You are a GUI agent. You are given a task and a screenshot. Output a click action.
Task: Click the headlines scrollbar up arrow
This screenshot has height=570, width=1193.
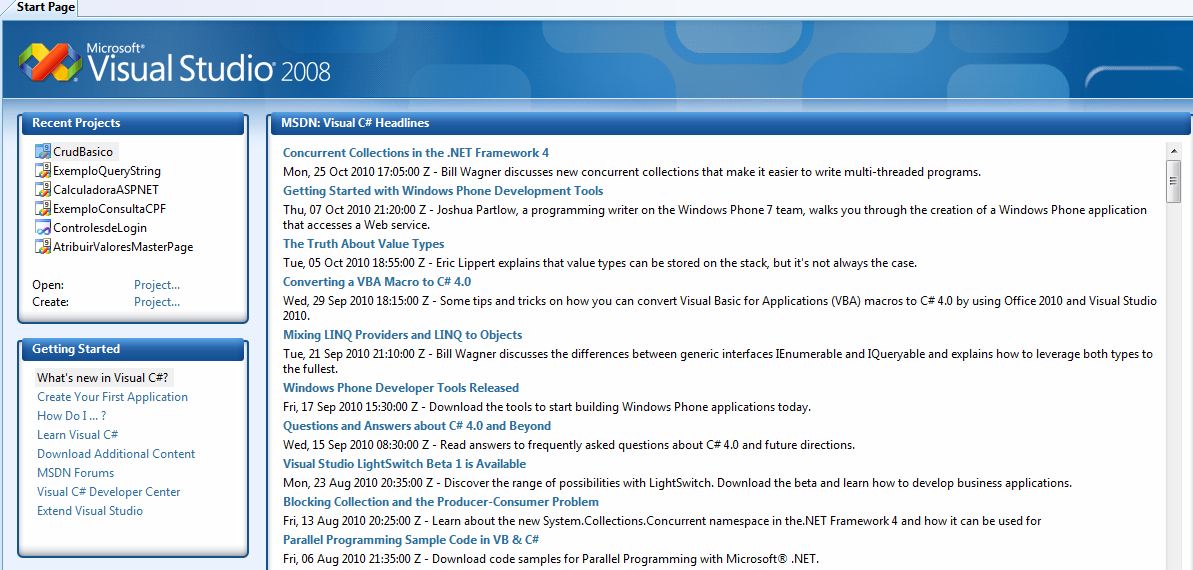(1174, 151)
